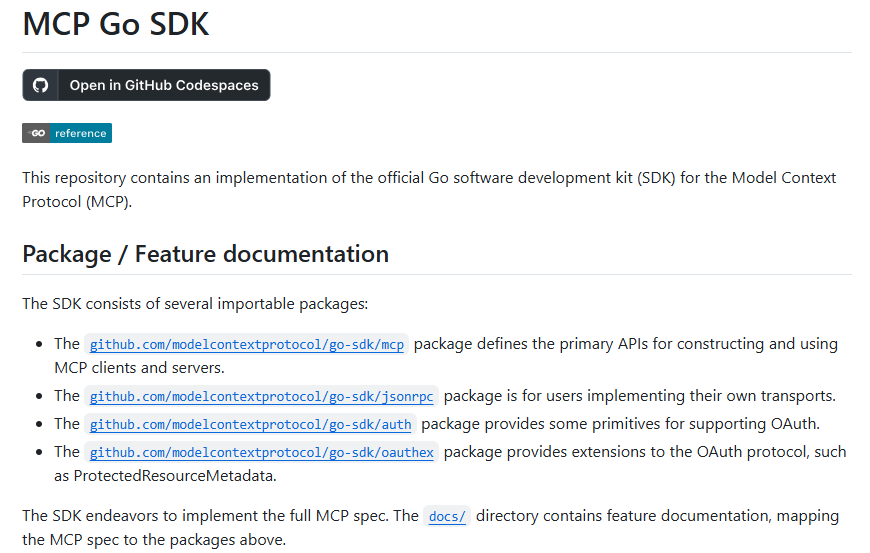
Task: Open the go-sdk/mcp package link
Action: (246, 345)
